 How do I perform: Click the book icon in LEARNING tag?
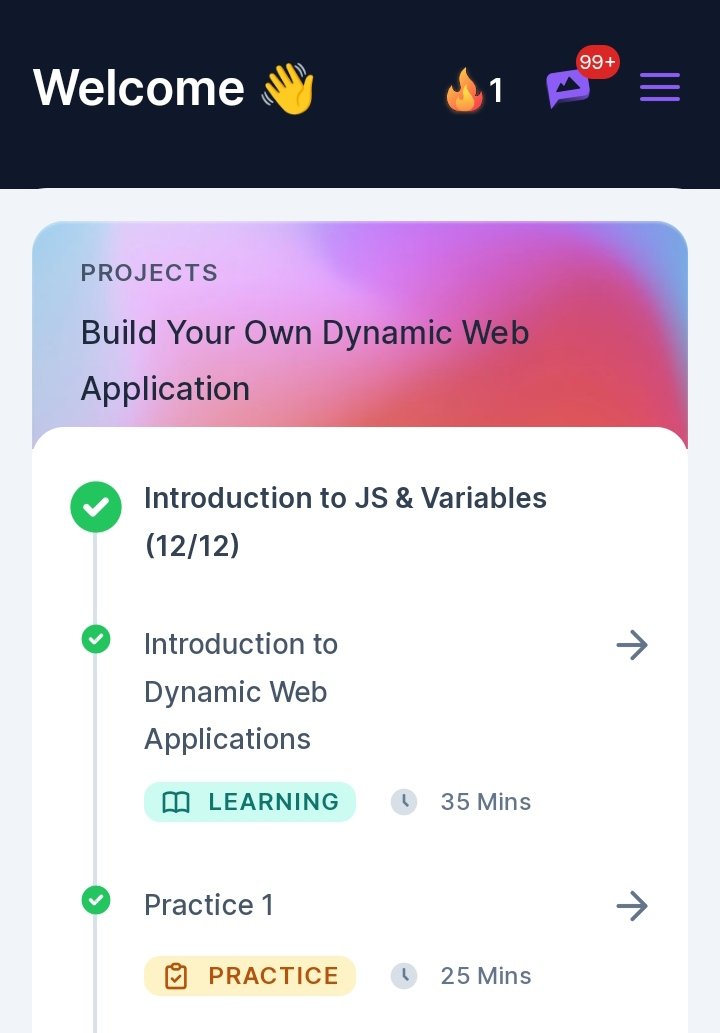click(176, 802)
